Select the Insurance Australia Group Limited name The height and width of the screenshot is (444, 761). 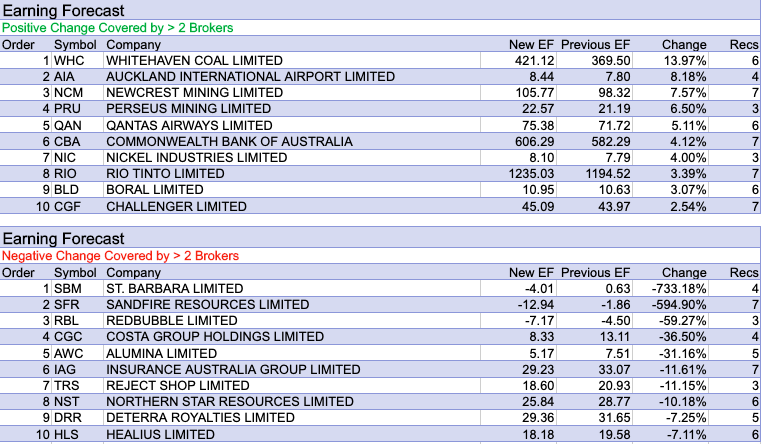click(x=220, y=370)
